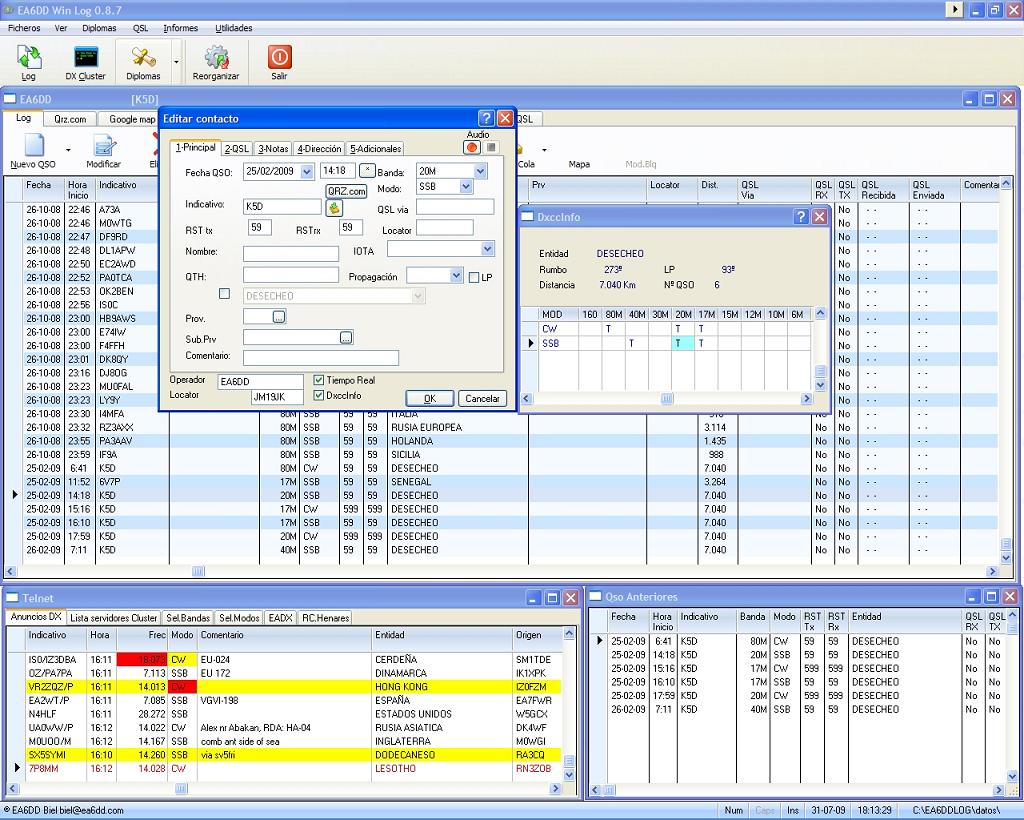Screen dimensions: 1024x820
Task: Click the QRZ.com button in dialog
Action: tap(346, 191)
